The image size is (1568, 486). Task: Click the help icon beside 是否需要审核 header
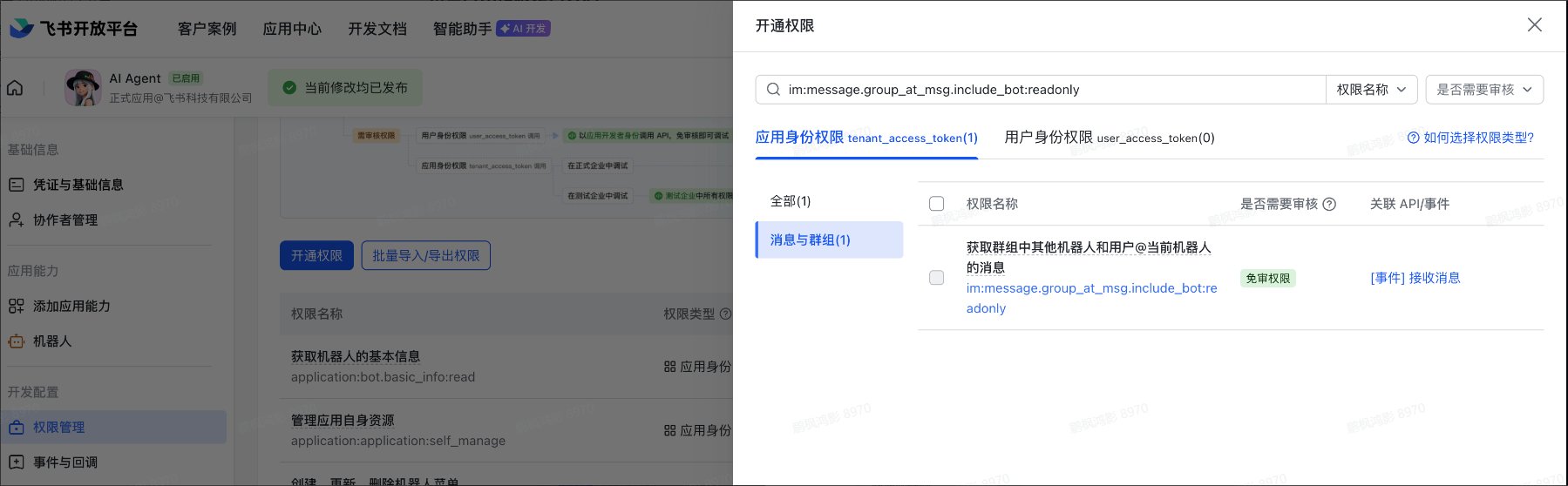coord(1329,205)
